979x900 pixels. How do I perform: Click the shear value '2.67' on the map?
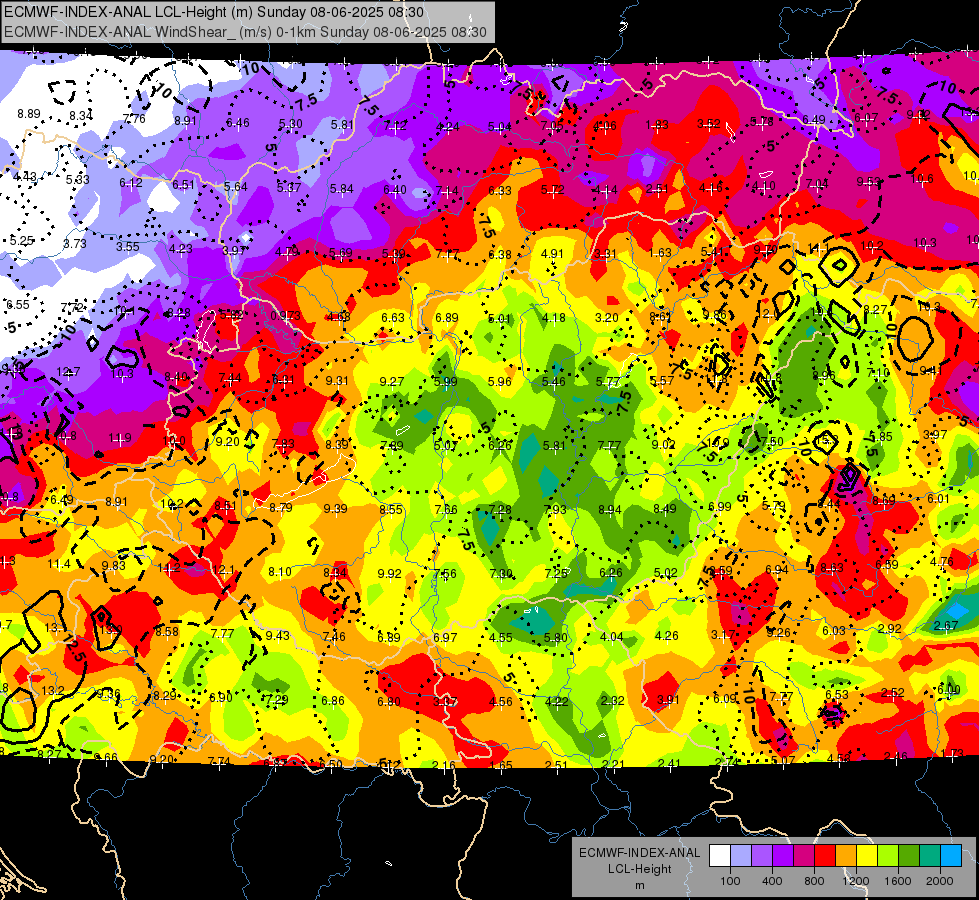tap(946, 626)
